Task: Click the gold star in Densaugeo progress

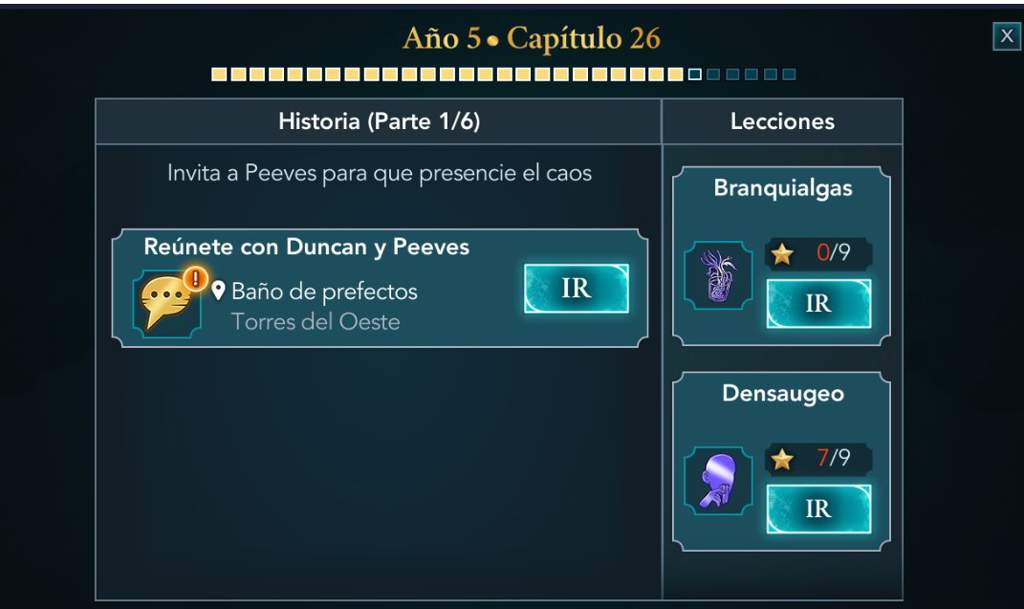Action: [x=782, y=459]
